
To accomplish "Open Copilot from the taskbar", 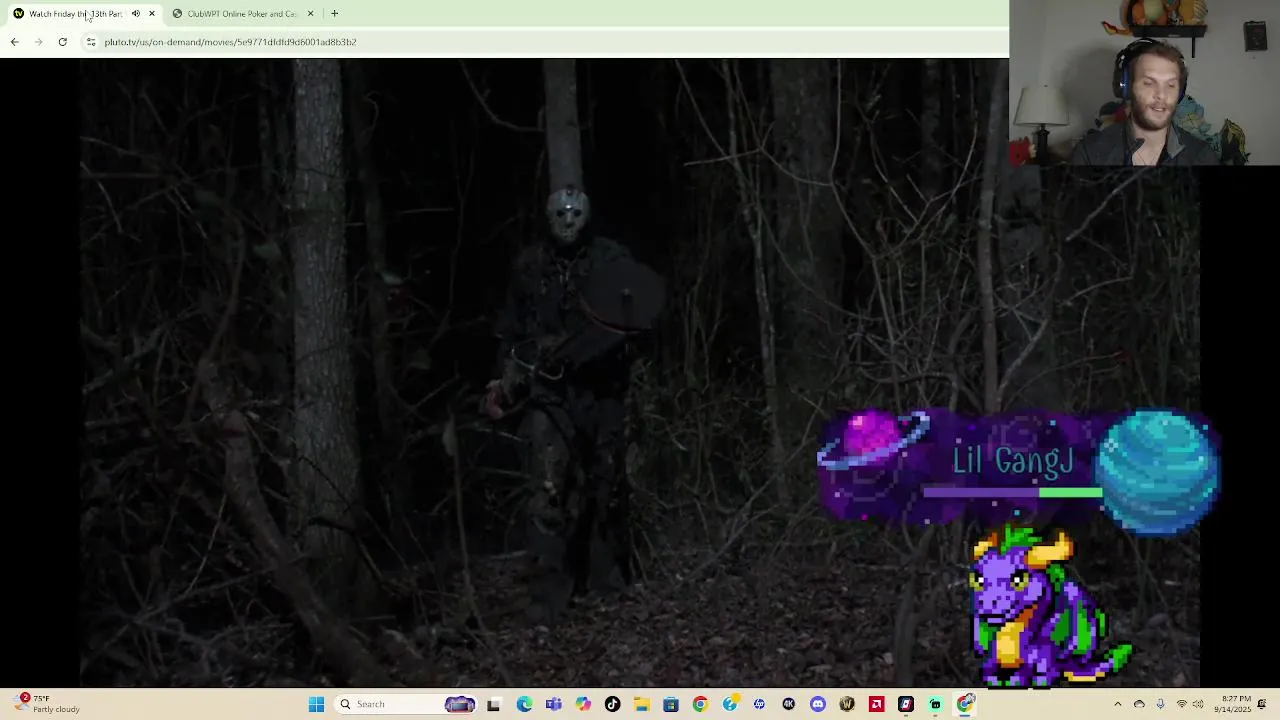I will (x=583, y=704).
